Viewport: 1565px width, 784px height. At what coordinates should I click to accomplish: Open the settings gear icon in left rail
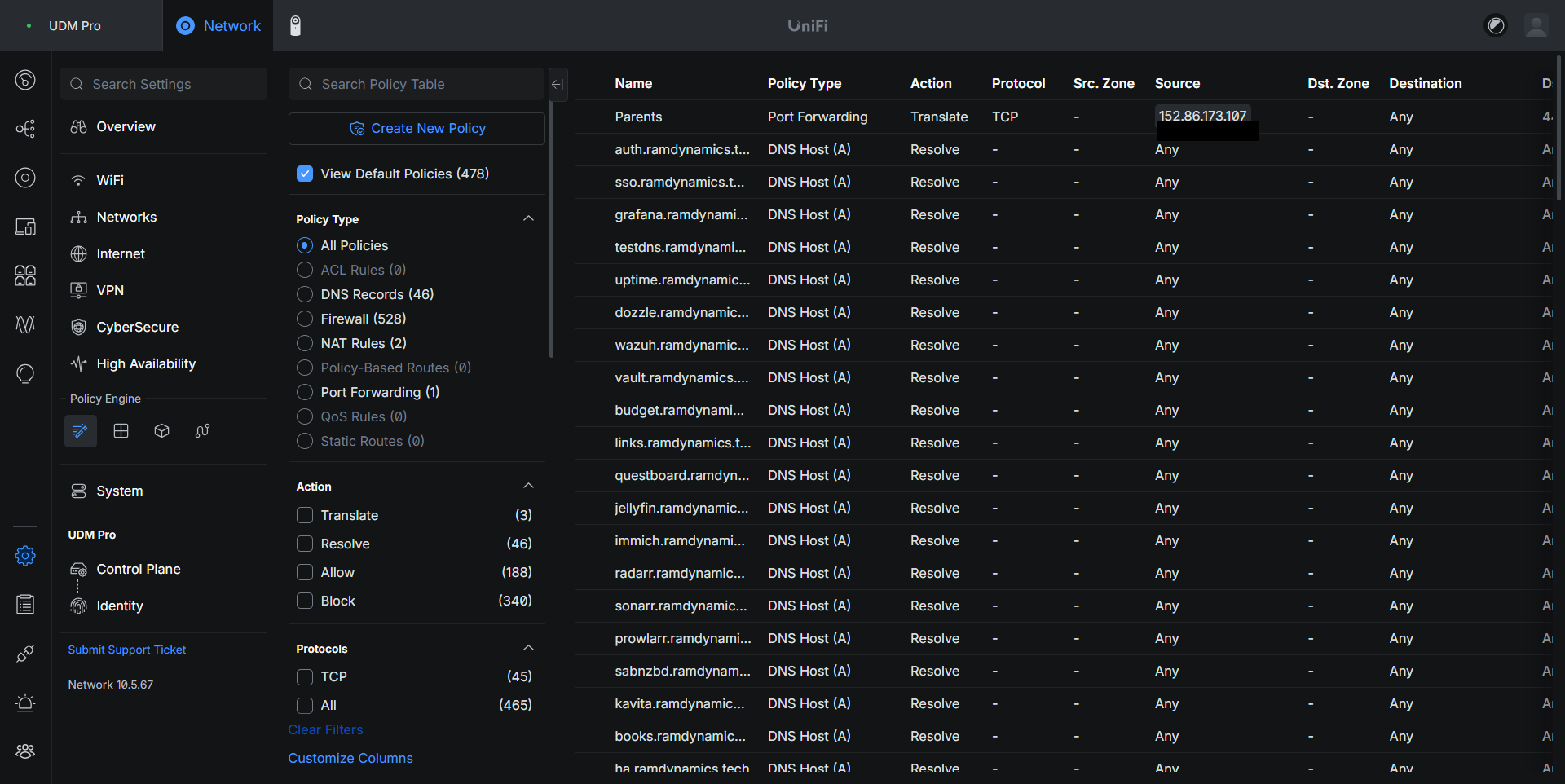pos(25,556)
